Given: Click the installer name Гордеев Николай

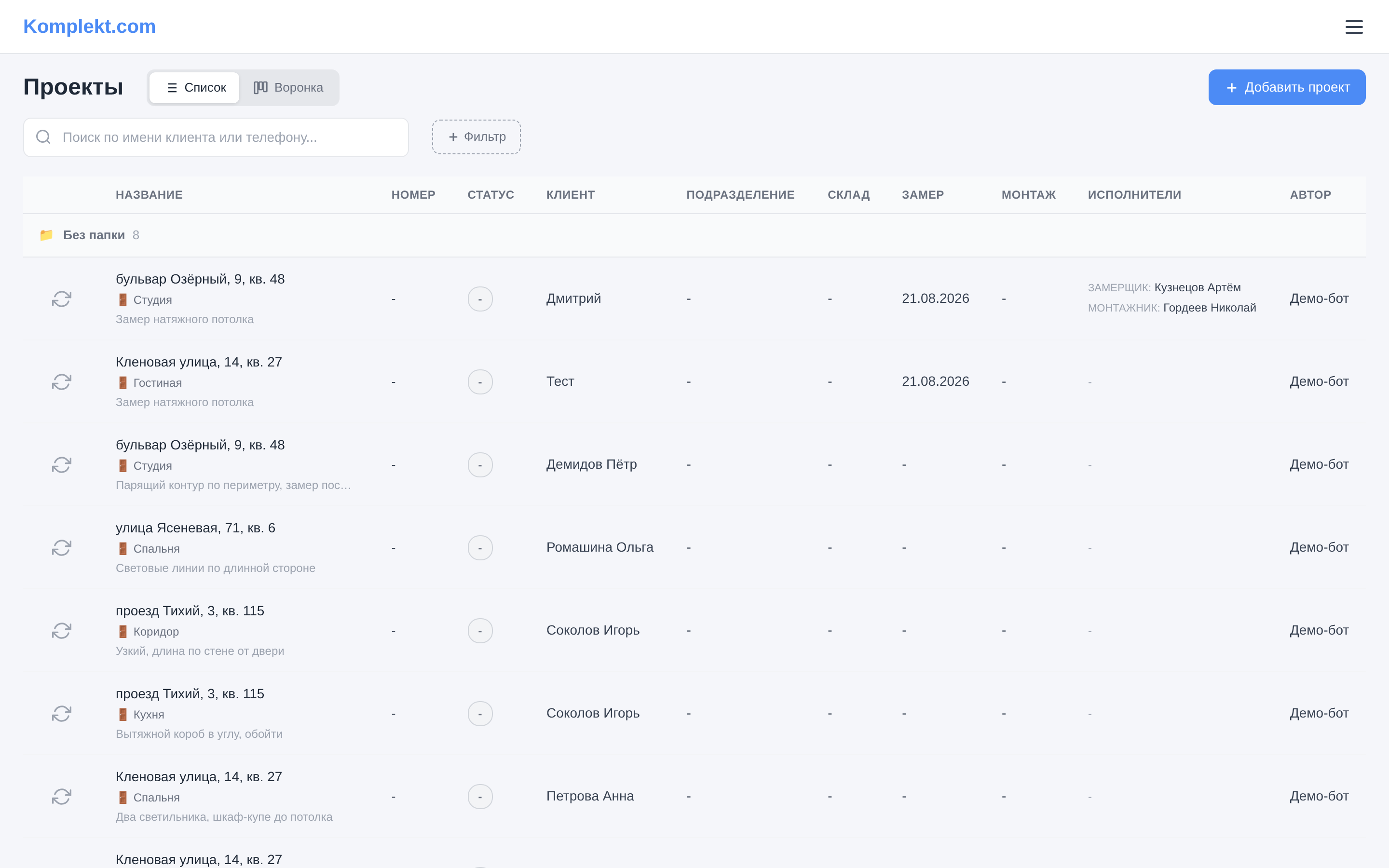Looking at the screenshot, I should point(1210,308).
